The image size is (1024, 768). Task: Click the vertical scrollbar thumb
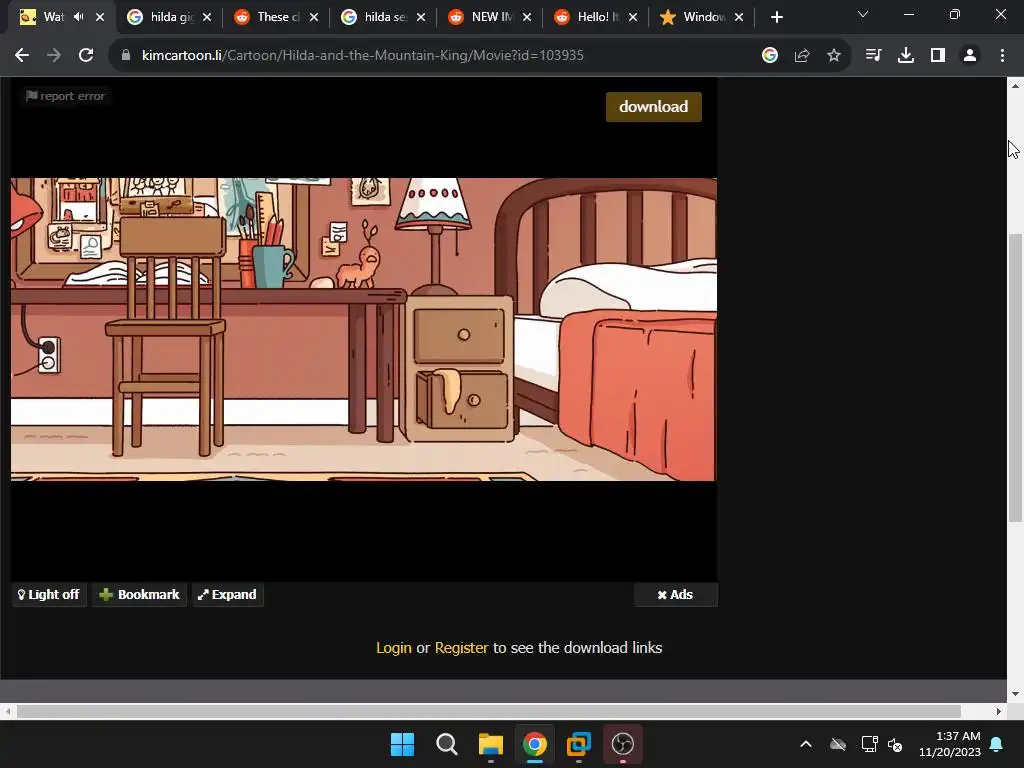click(x=1015, y=377)
